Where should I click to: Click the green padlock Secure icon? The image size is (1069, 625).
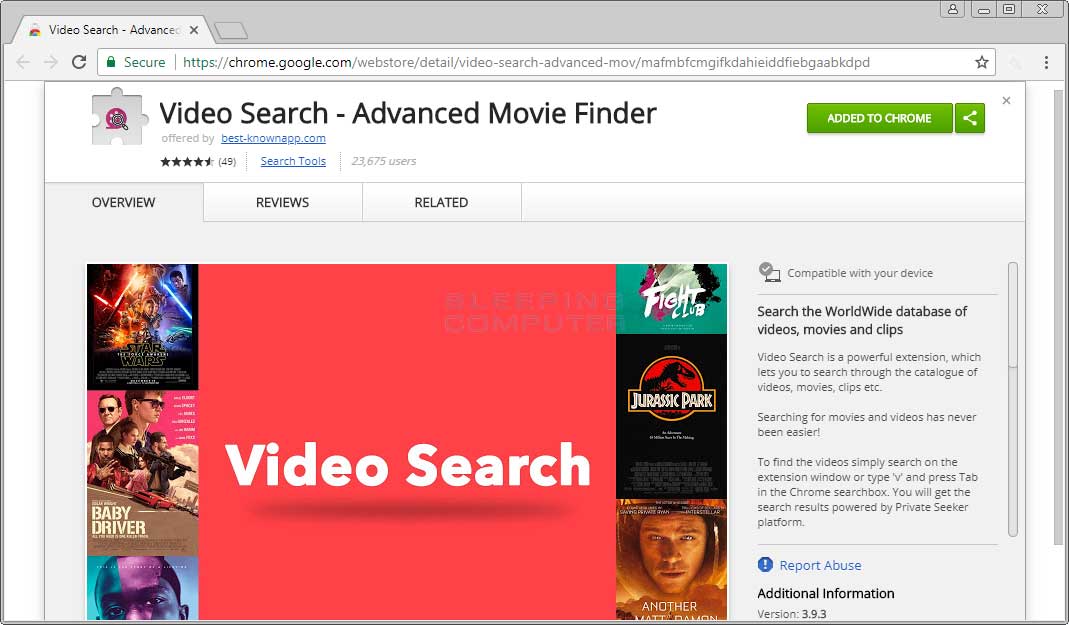[110, 62]
